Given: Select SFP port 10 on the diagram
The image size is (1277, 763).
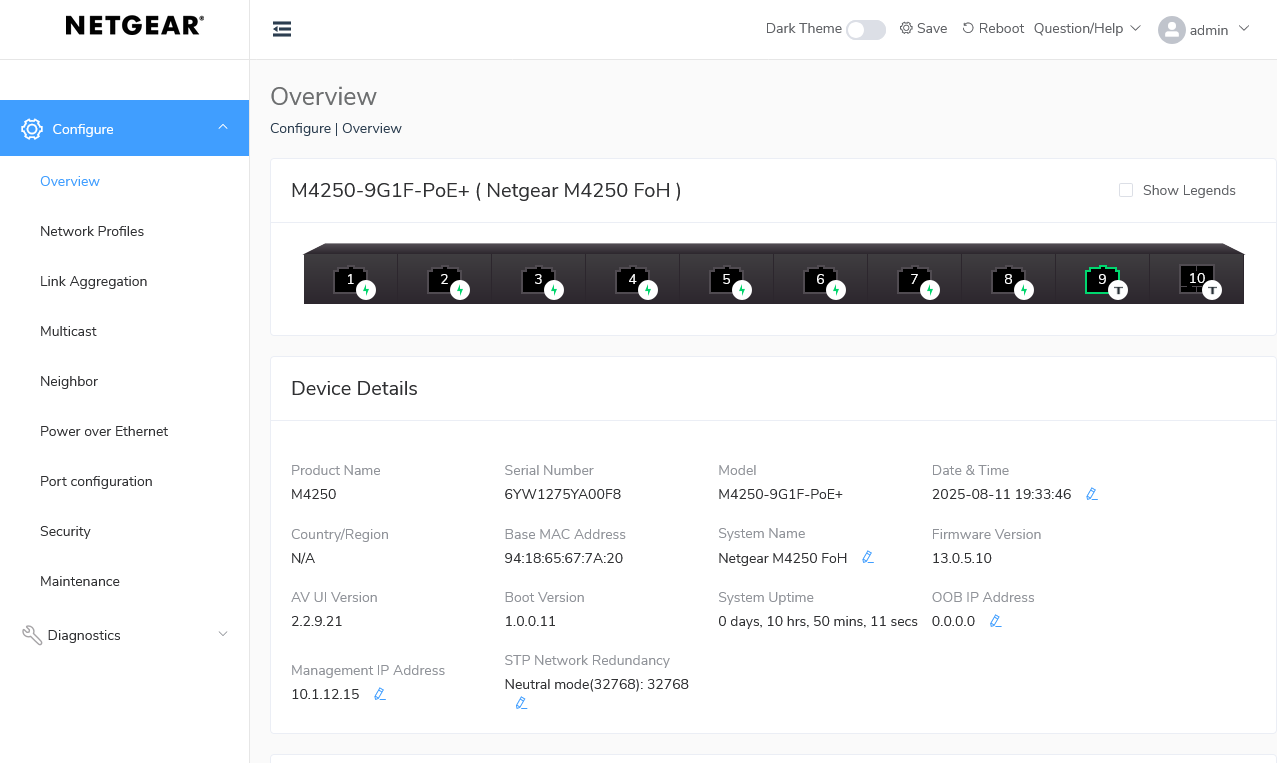Looking at the screenshot, I should (1197, 279).
